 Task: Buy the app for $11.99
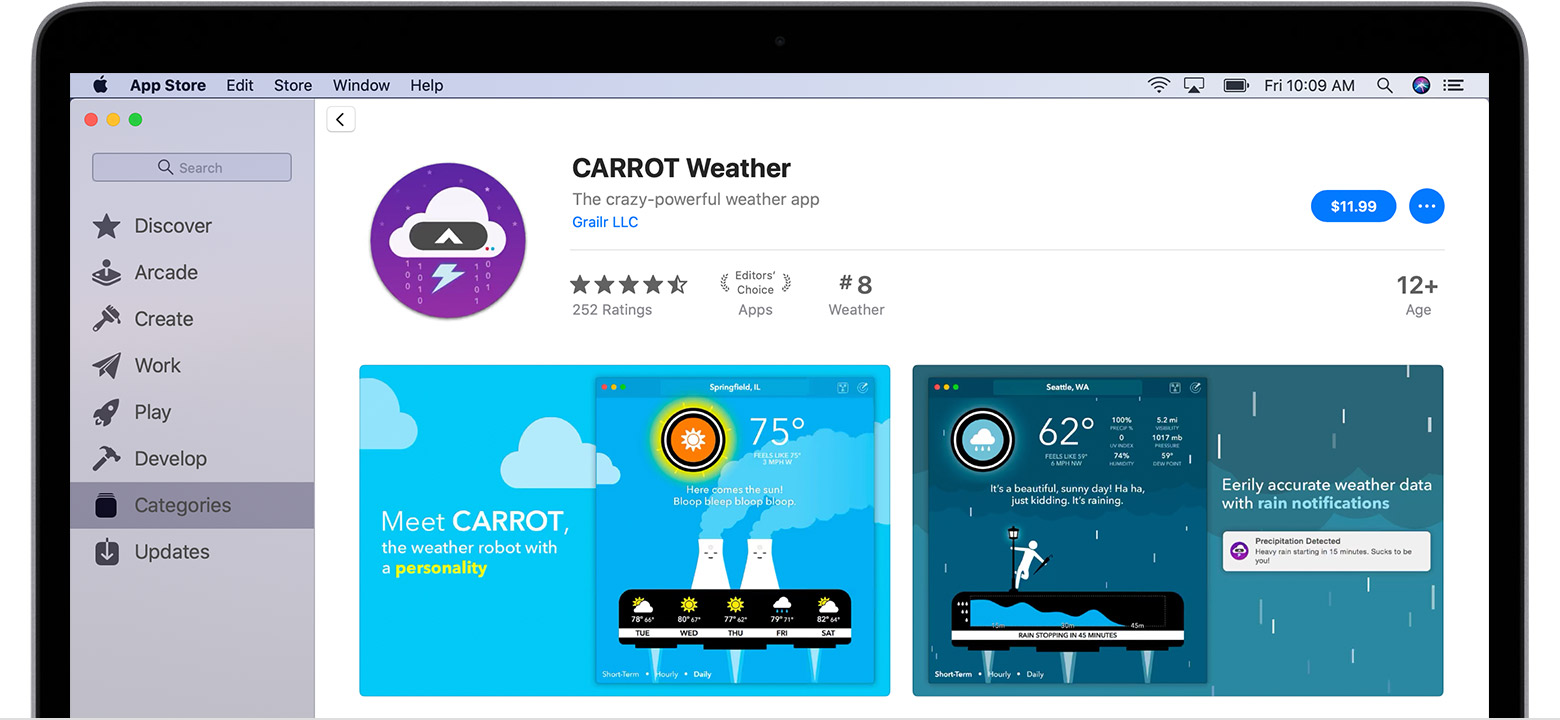[x=1353, y=206]
